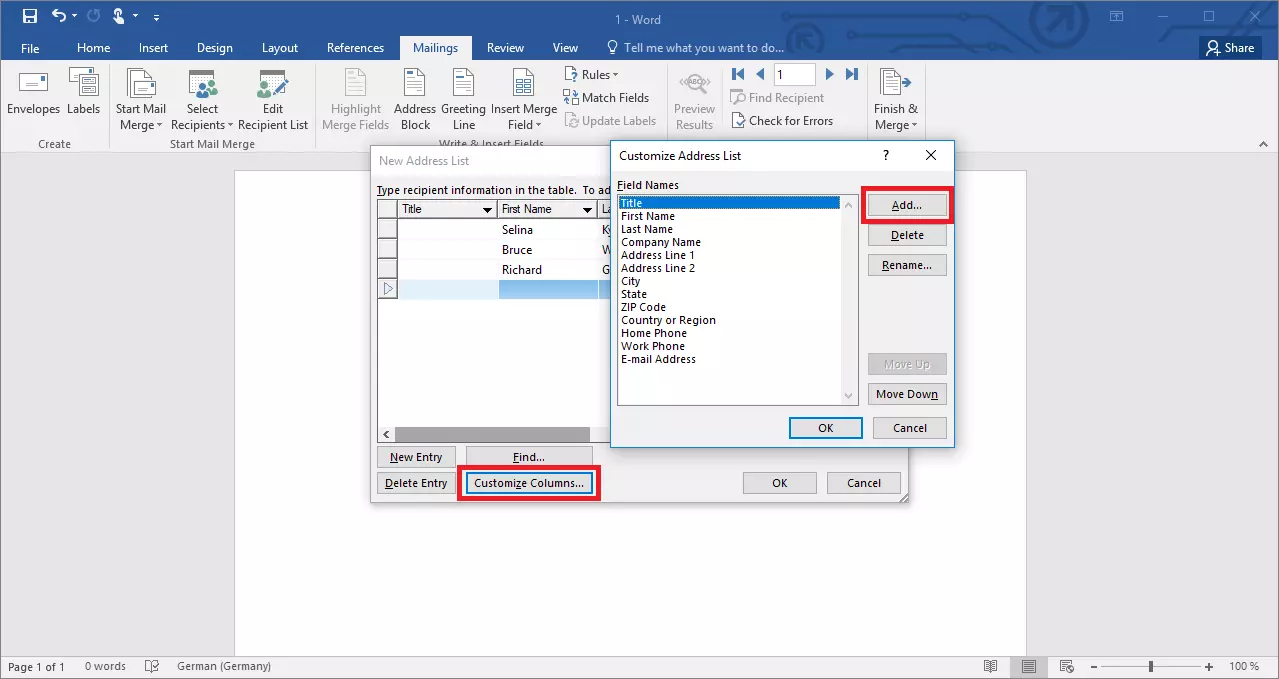This screenshot has width=1279, height=679.
Task: Click the Envelopes icon
Action: [34, 85]
